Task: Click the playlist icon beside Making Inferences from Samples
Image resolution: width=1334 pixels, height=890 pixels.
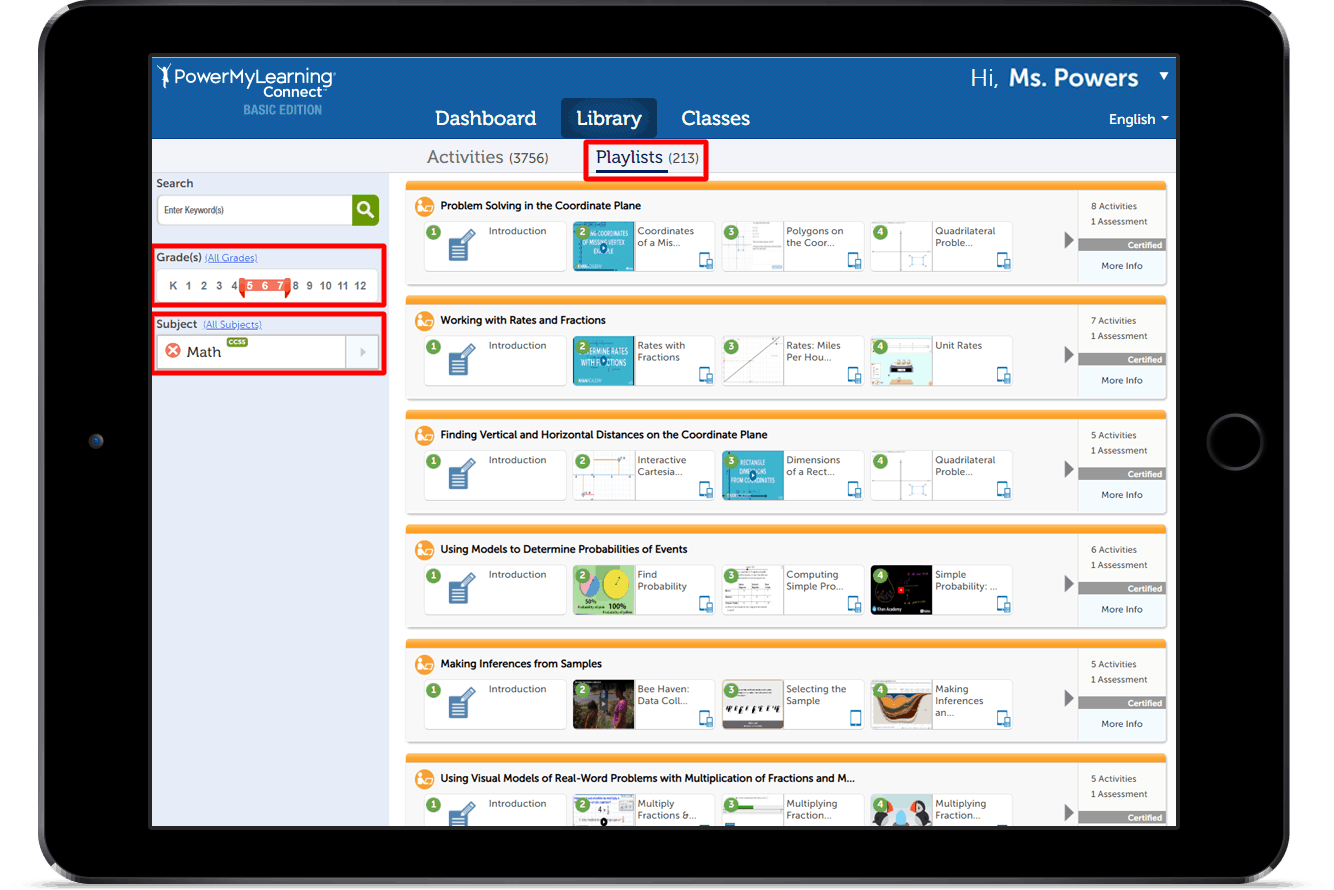Action: 424,664
